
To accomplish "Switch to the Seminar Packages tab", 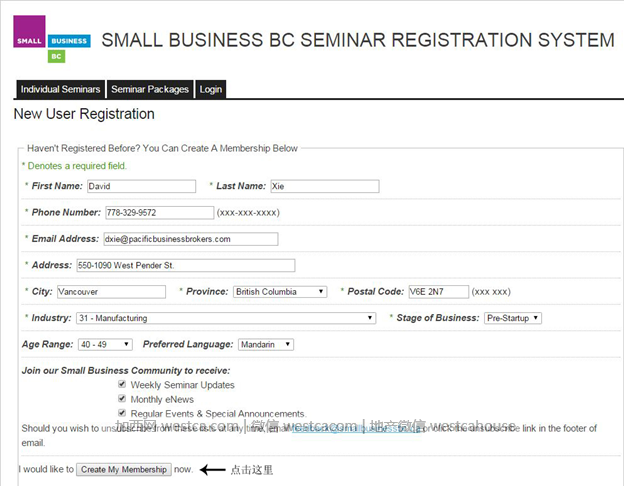I will 150,89.
